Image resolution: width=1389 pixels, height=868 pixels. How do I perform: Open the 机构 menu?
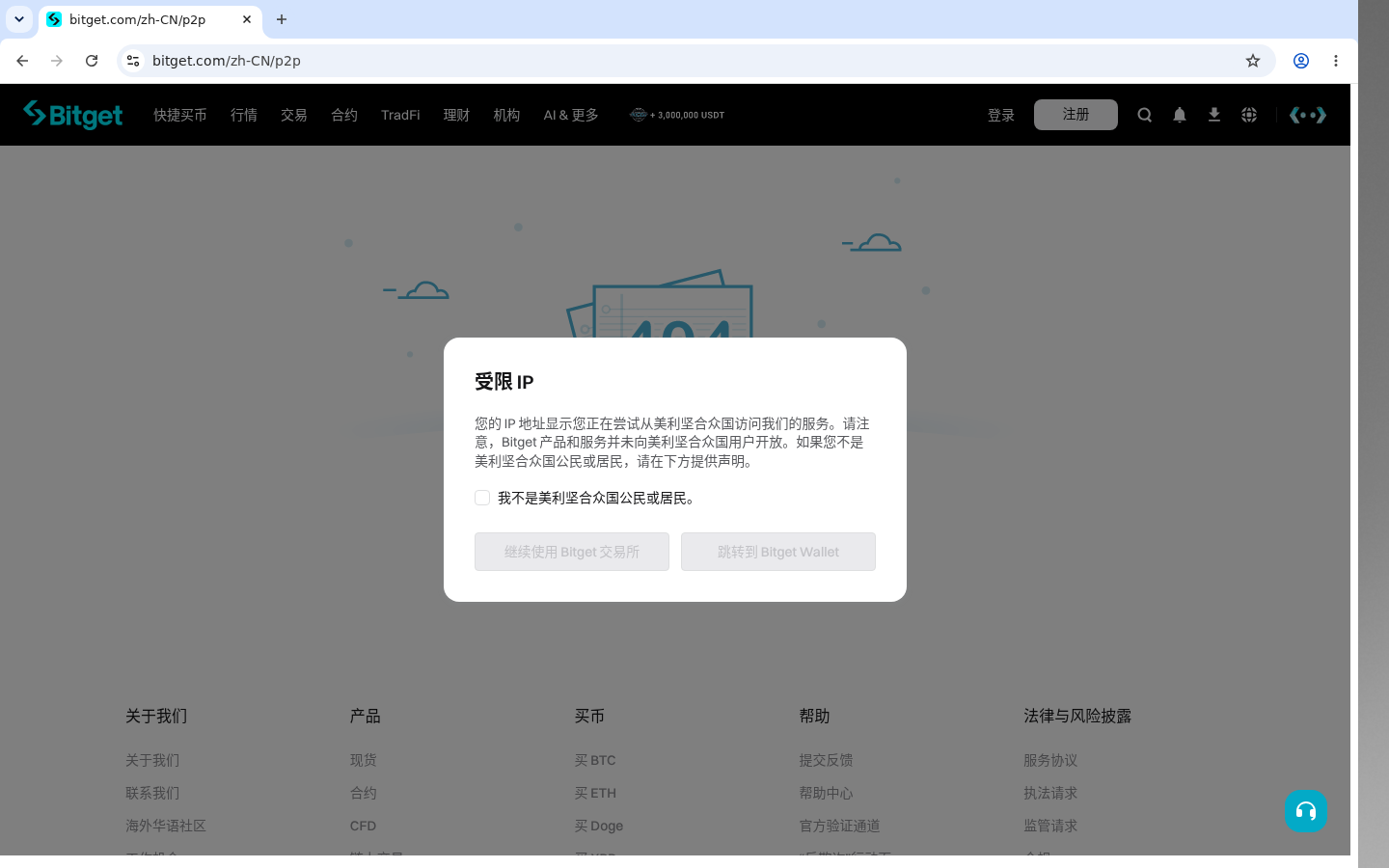click(x=506, y=115)
